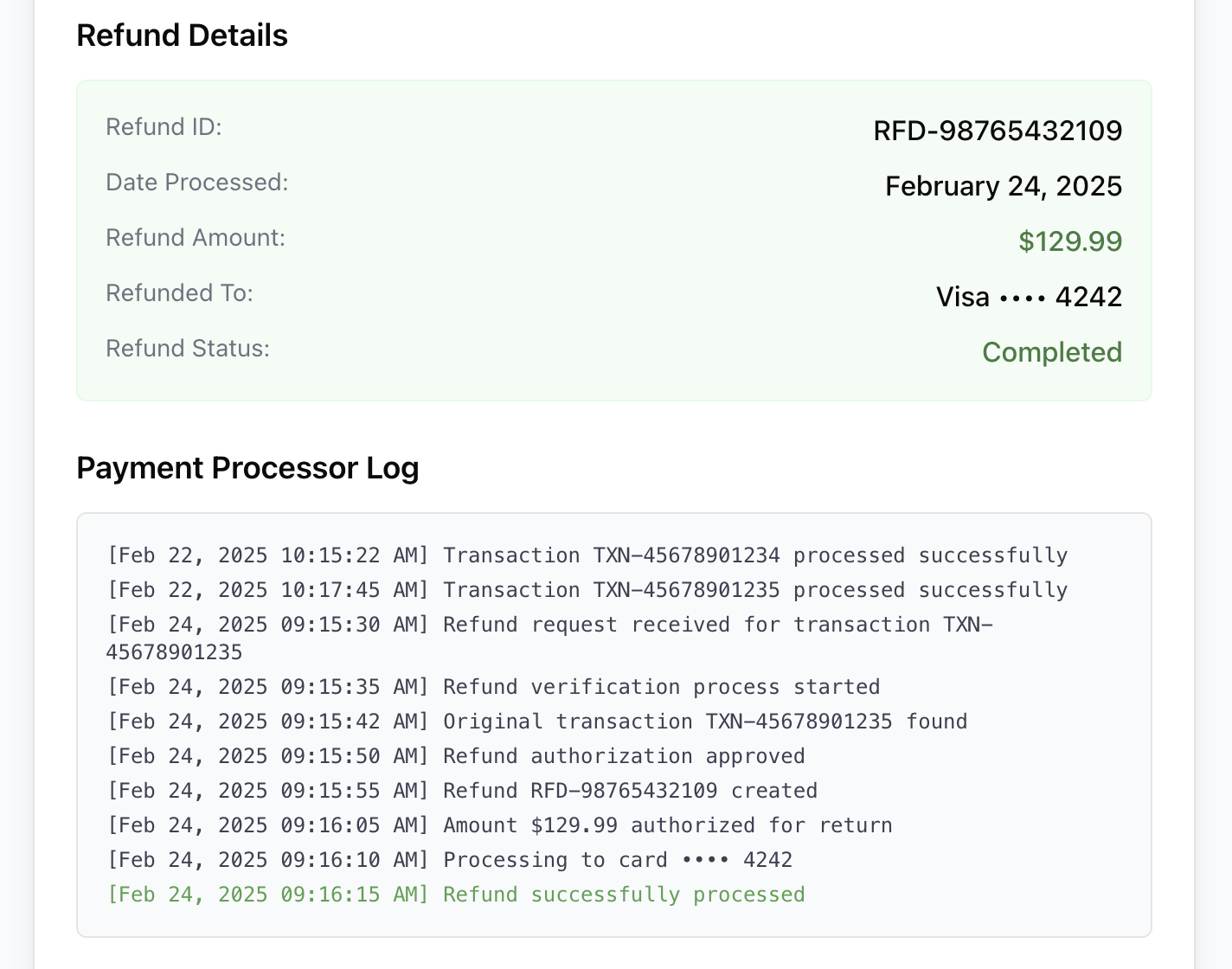
Task: Click the Refund verification process started entry
Action: coord(494,686)
